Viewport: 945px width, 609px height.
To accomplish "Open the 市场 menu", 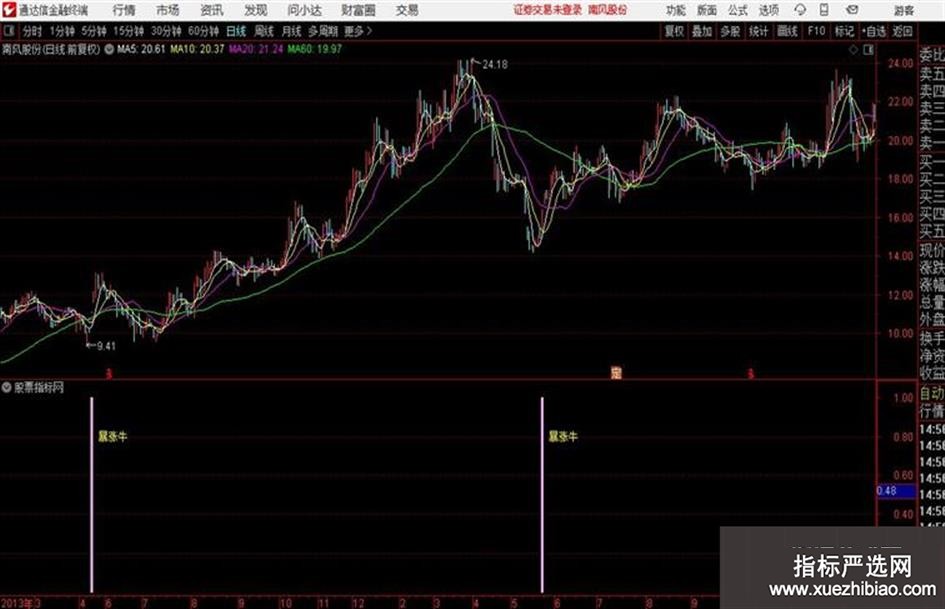I will [x=168, y=10].
